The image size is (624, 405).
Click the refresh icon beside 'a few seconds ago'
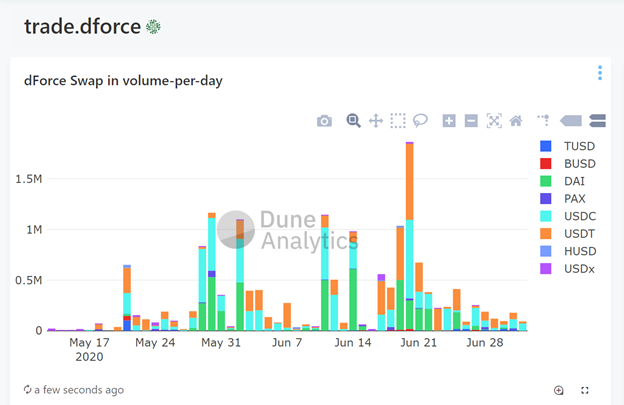click(27, 389)
